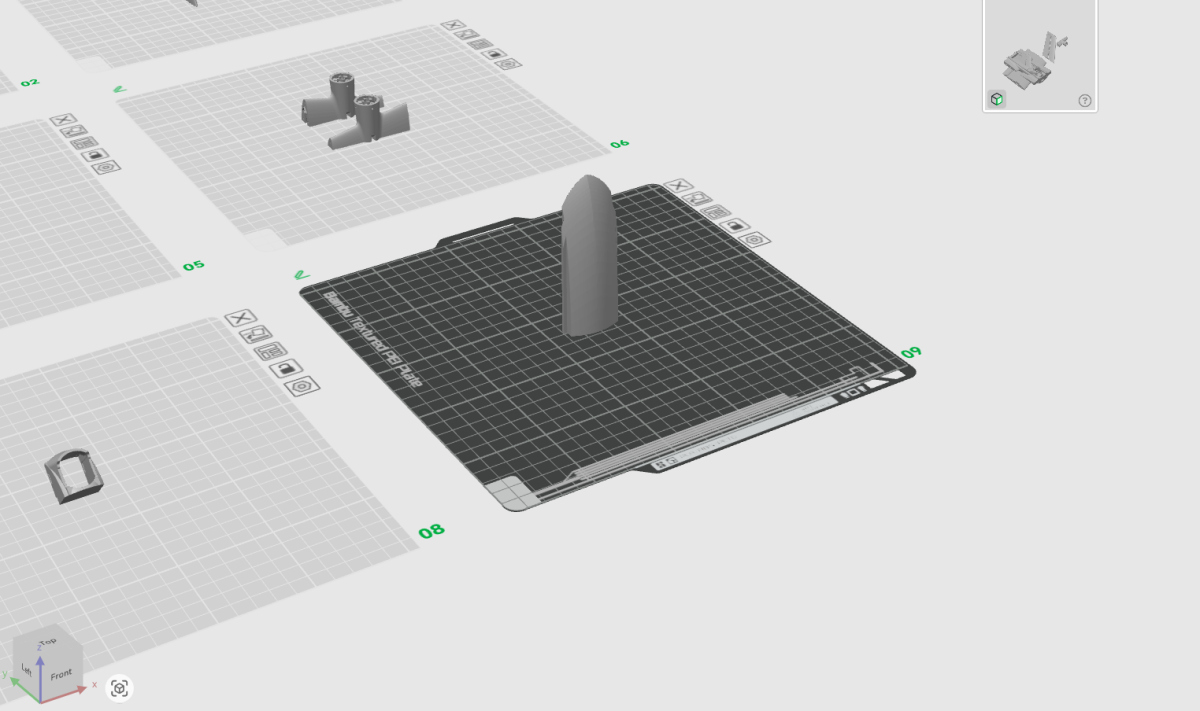
Task: Toggle the lock on plate 08
Action: 286,368
